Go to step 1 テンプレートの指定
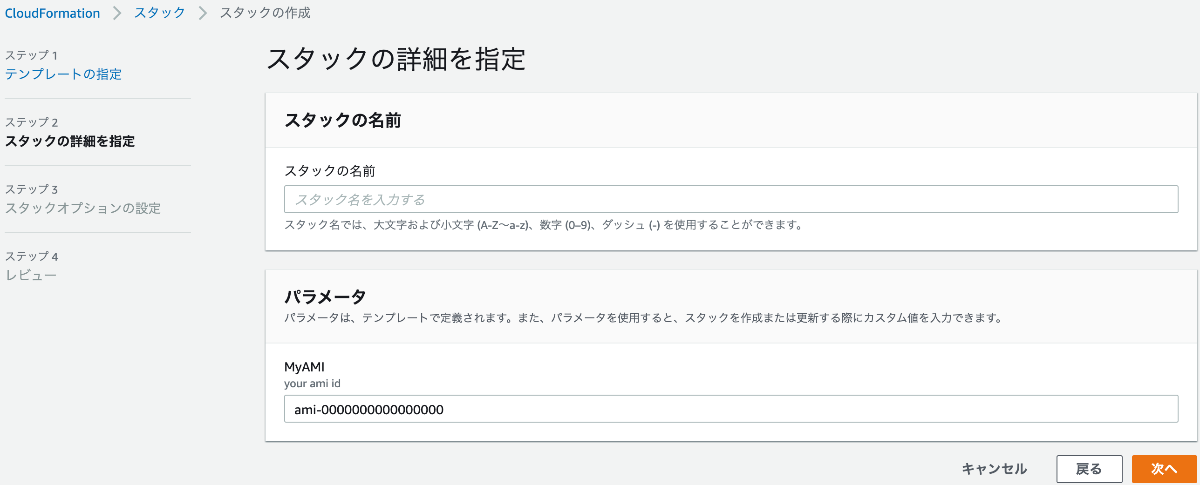The image size is (1200, 485). tap(63, 74)
